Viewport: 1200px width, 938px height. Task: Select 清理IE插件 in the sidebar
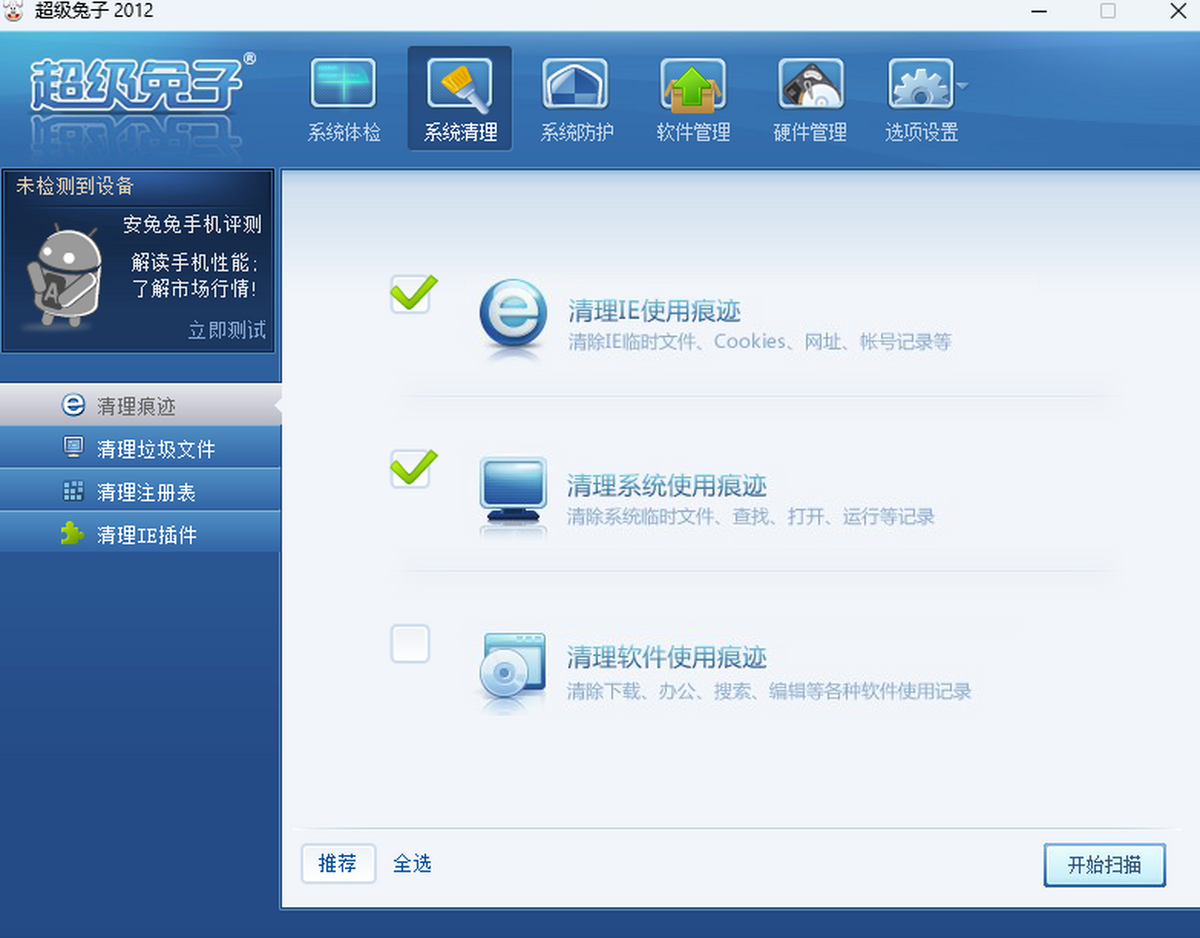point(140,534)
